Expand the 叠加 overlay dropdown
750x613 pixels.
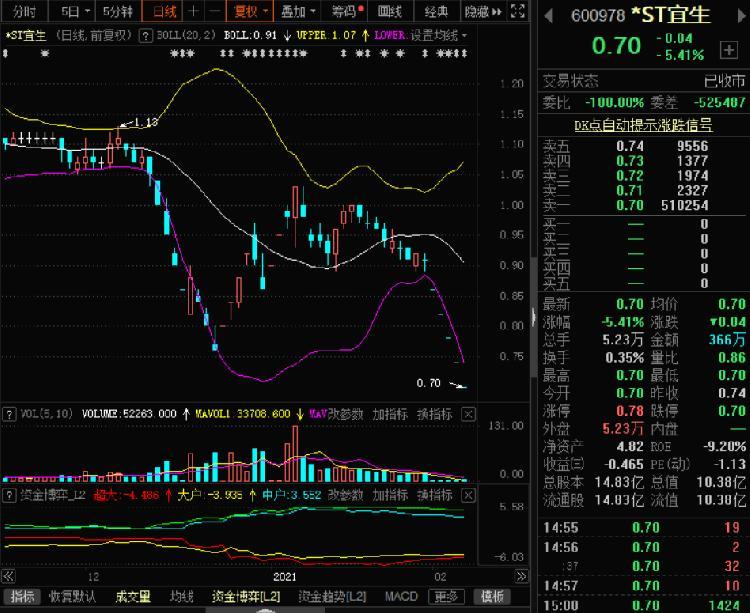[298, 11]
